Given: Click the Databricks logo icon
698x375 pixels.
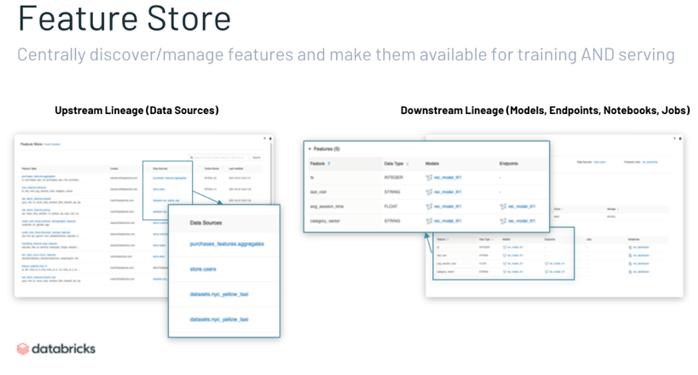Looking at the screenshot, I should coord(23,349).
